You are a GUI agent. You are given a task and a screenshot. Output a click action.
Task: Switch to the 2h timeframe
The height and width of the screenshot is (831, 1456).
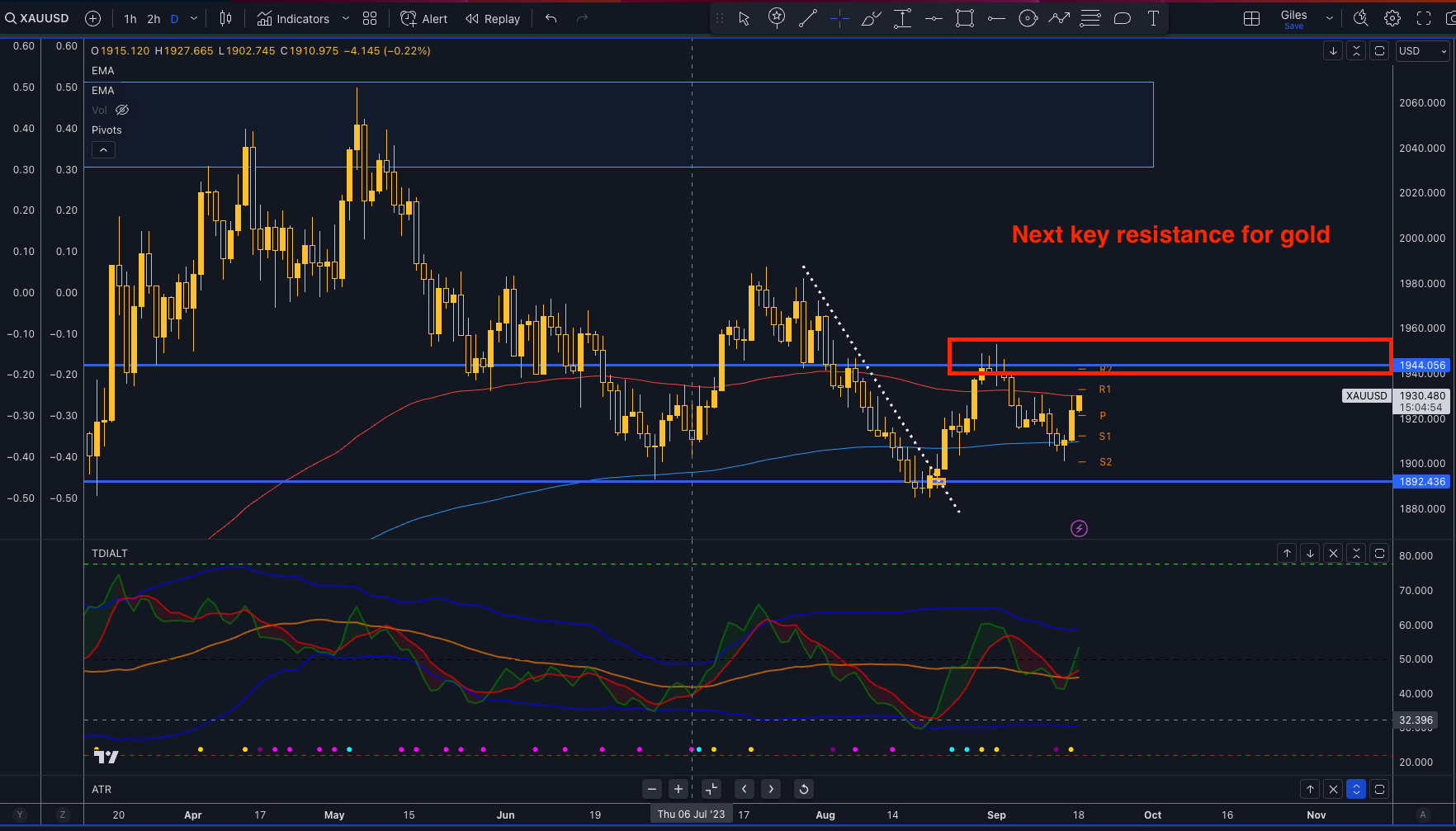click(154, 18)
